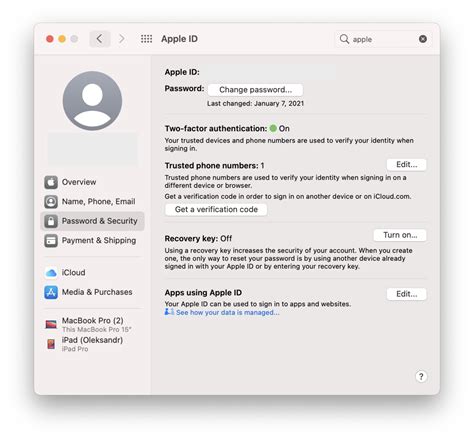Click Get a verification code
Image resolution: width=474 pixels, height=440 pixels.
pyautogui.click(x=216, y=209)
